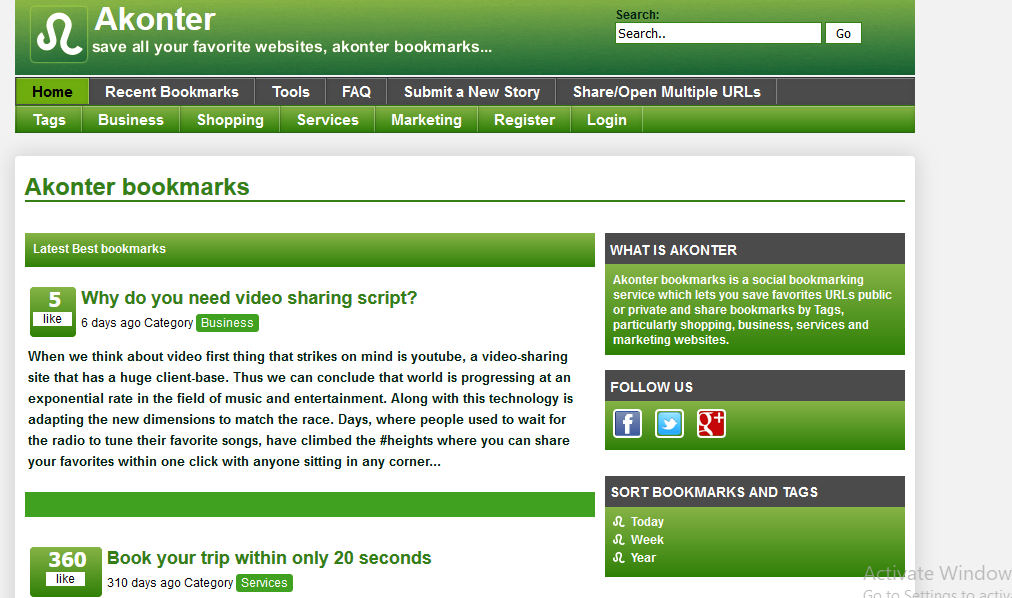Switch to the Home tab

51,91
